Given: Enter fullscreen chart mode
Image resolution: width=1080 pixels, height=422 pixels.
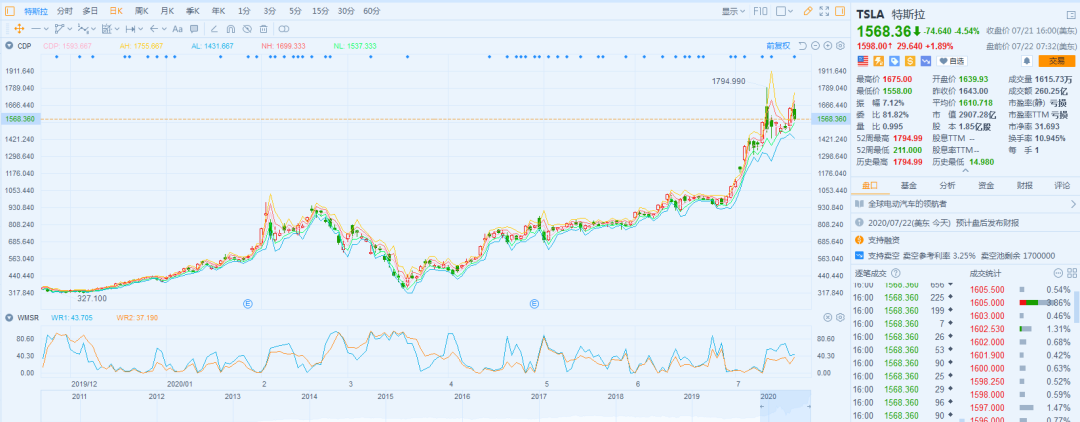Looking at the screenshot, I should point(823,11).
